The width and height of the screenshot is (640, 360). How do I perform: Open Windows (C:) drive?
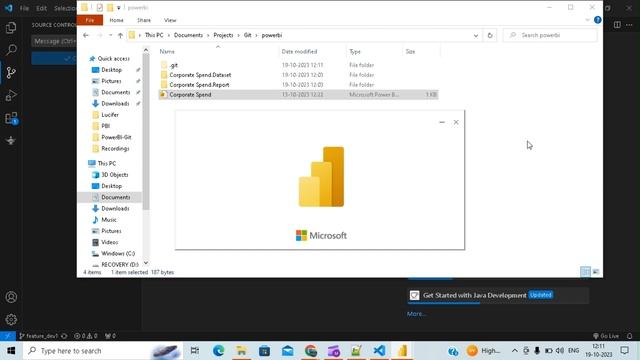pos(118,253)
